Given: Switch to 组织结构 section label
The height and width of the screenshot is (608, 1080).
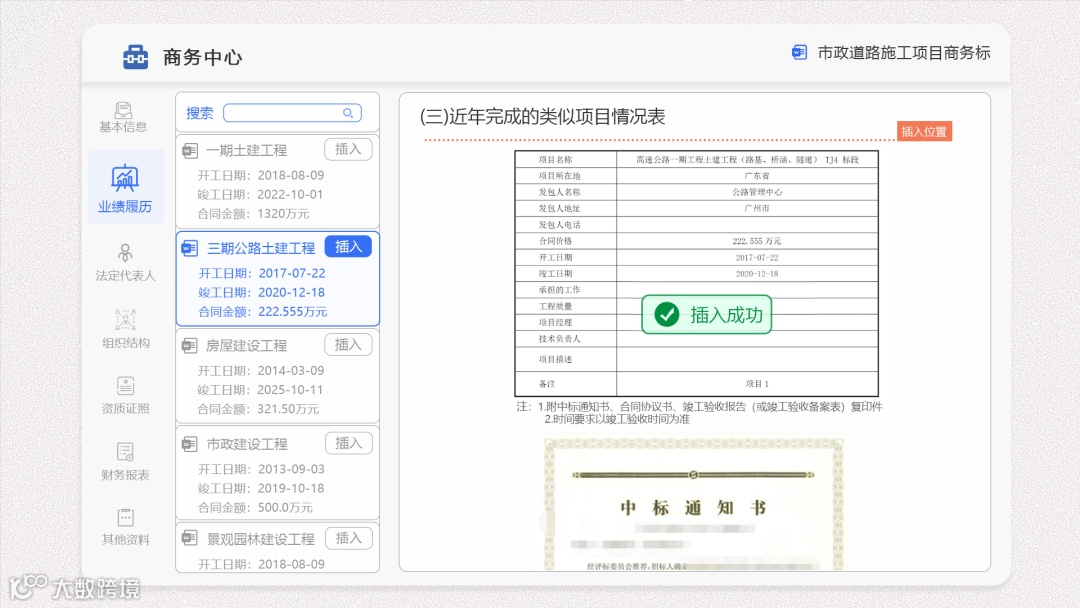Looking at the screenshot, I should 125,343.
